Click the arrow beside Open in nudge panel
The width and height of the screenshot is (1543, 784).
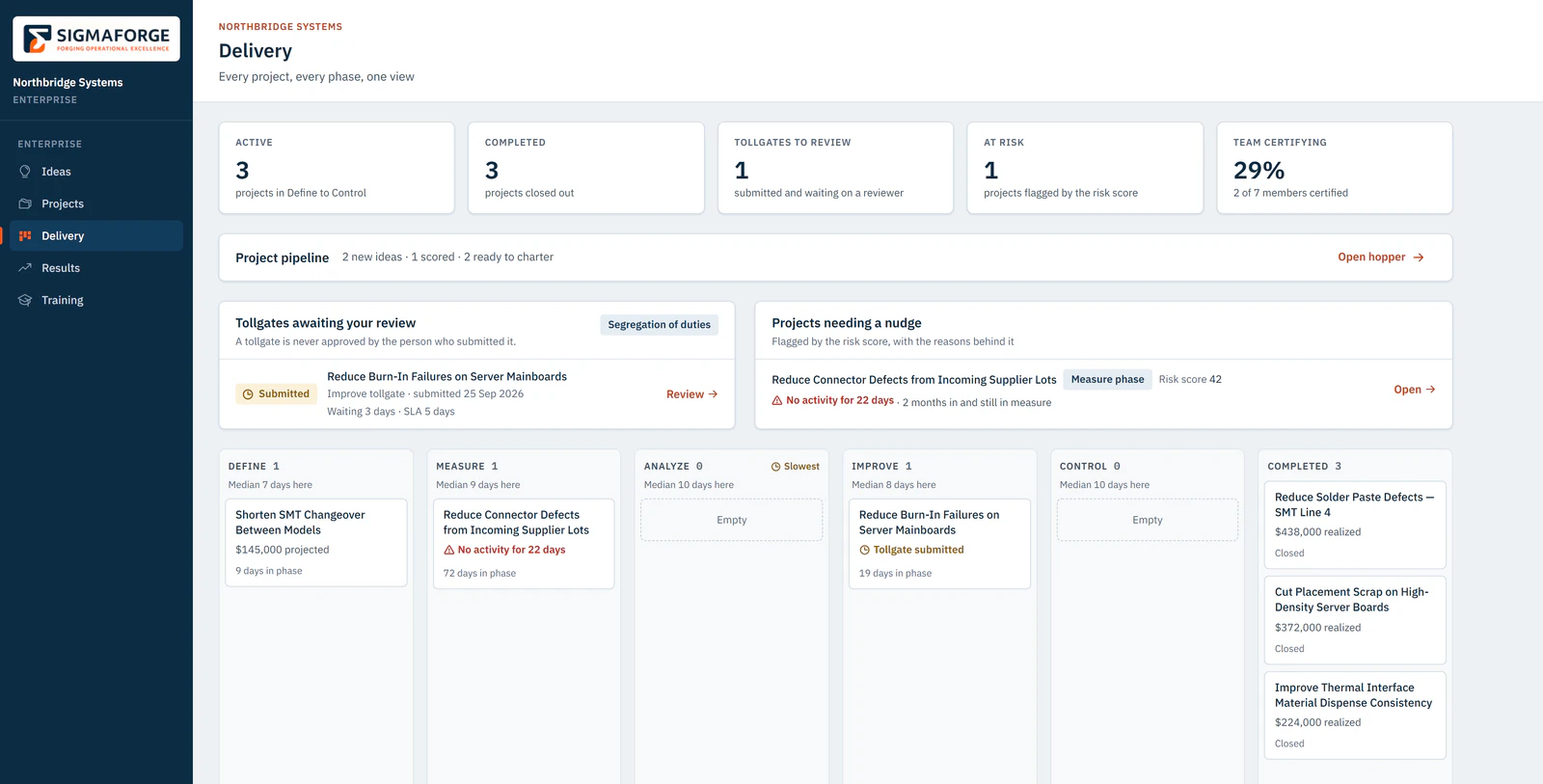tap(1430, 390)
